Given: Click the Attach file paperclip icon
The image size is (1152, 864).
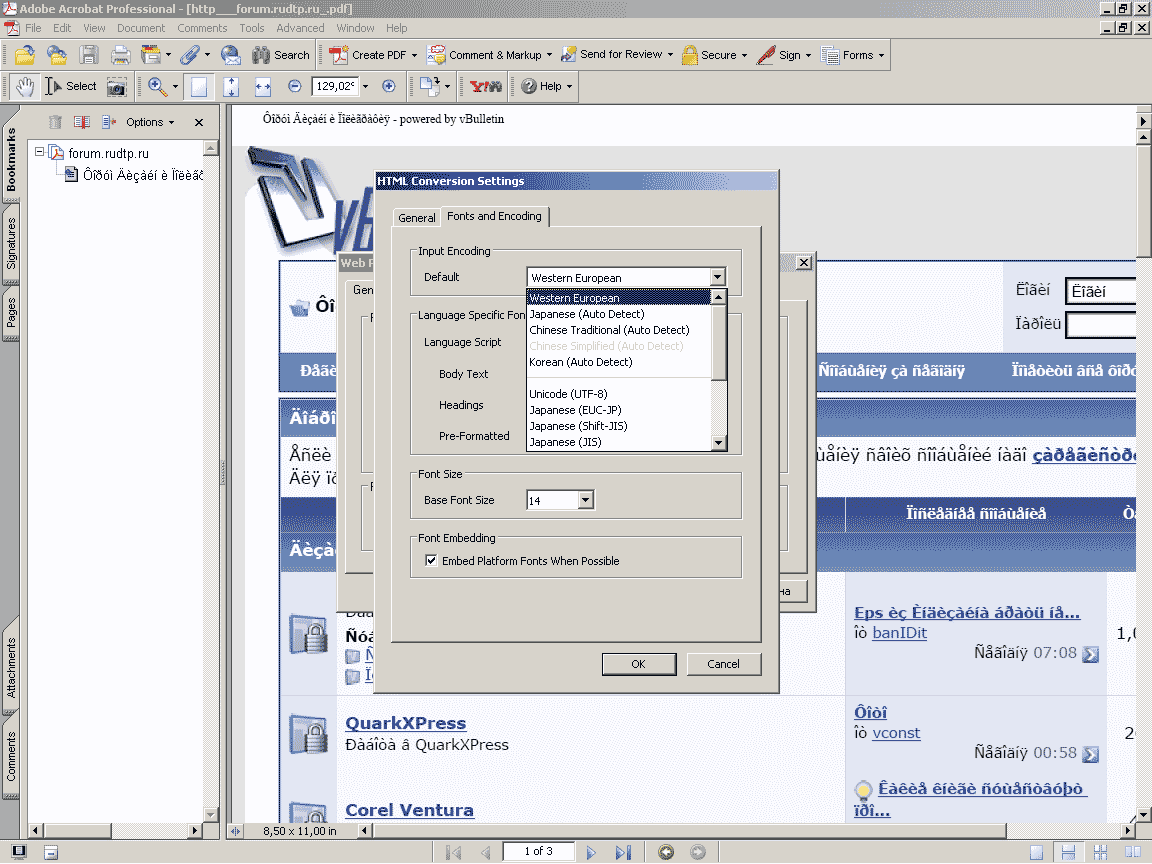Looking at the screenshot, I should 190,55.
